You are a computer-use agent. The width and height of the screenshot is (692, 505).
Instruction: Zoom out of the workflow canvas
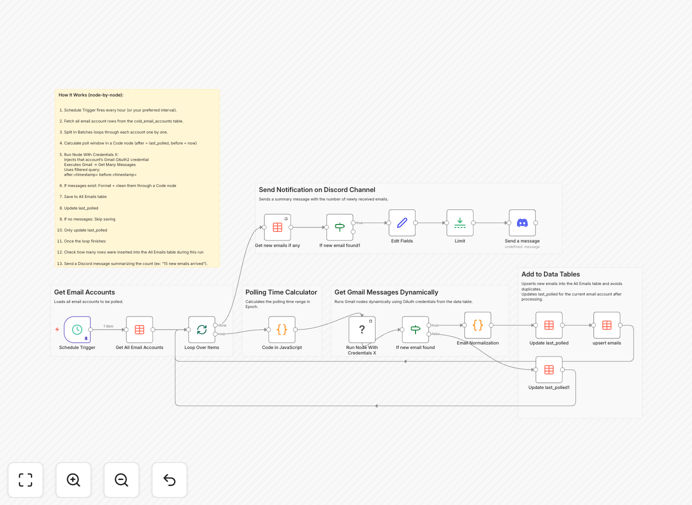pyautogui.click(x=121, y=480)
